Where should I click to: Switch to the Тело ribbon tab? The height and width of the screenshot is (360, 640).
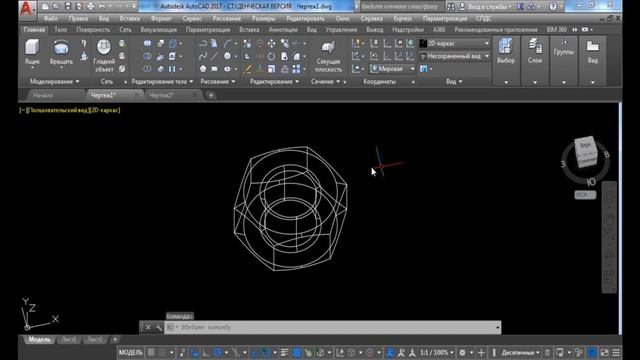pos(60,29)
